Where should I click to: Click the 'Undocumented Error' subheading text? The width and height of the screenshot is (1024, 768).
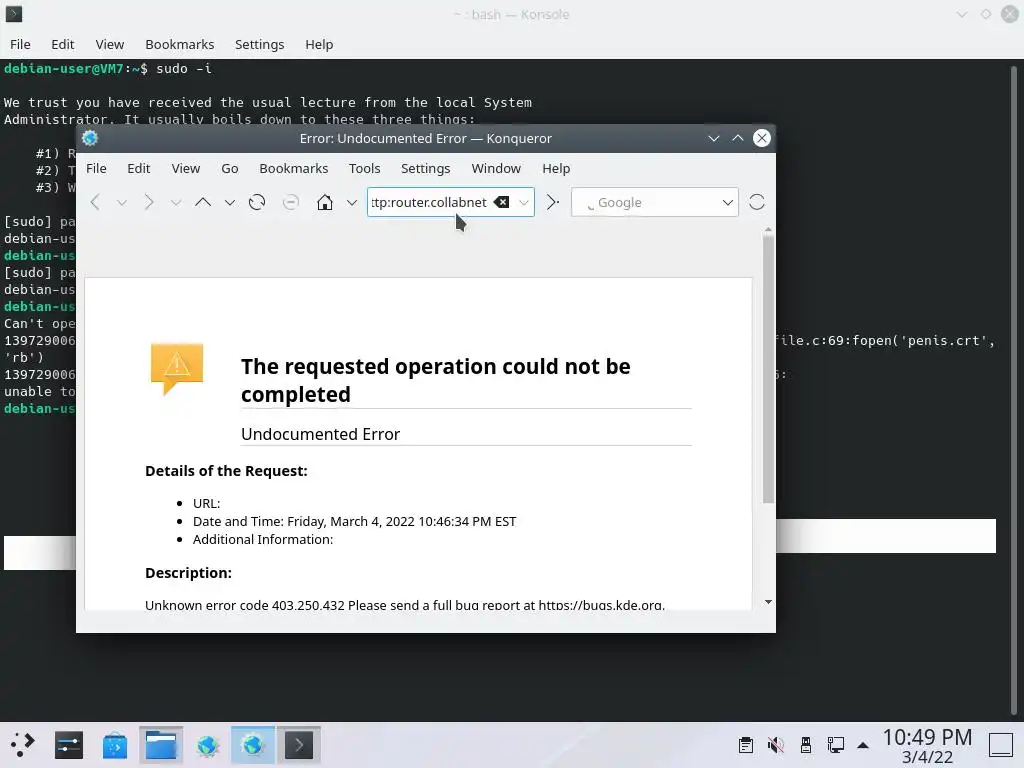pos(320,434)
